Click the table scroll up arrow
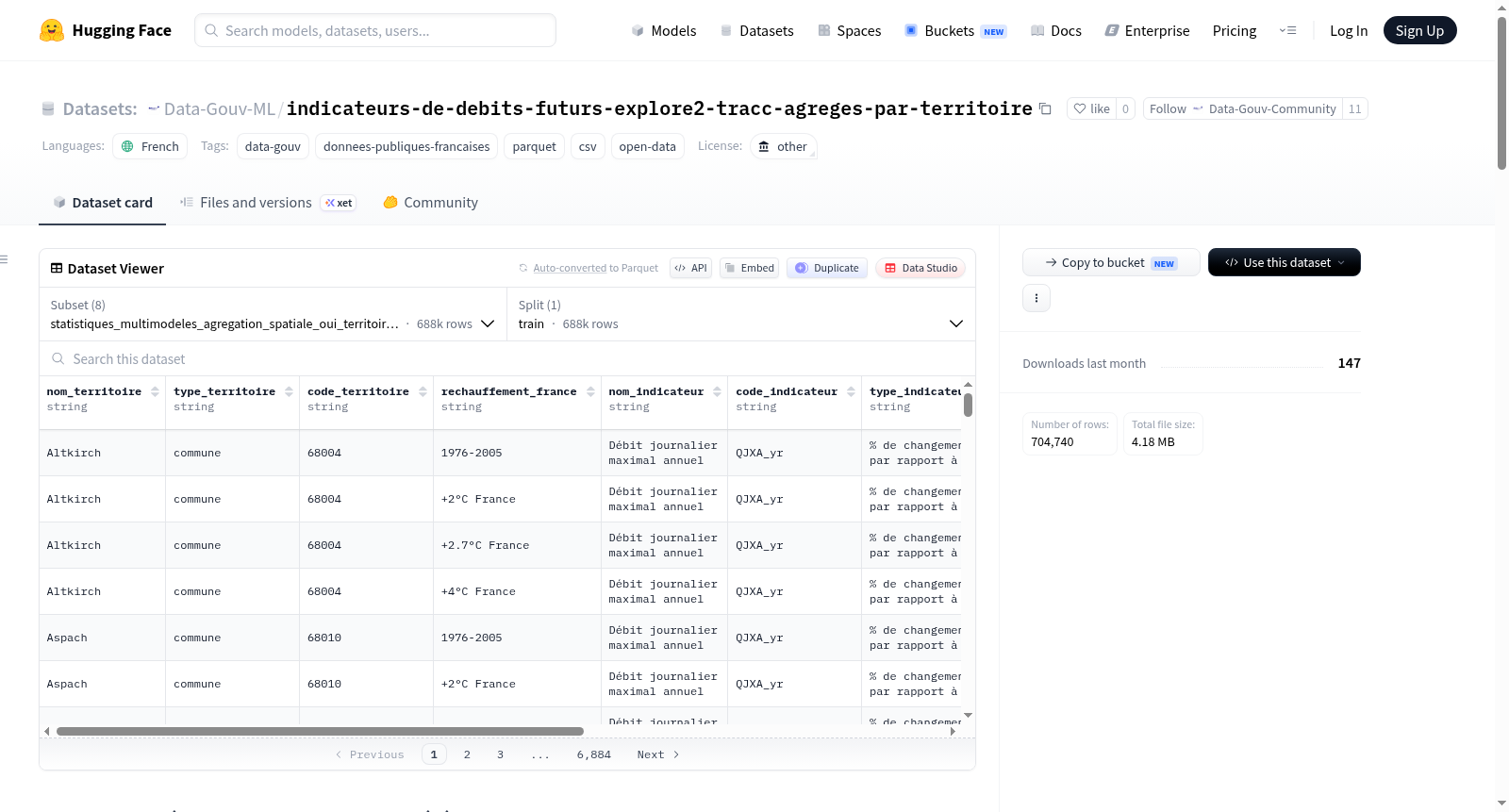 point(968,385)
